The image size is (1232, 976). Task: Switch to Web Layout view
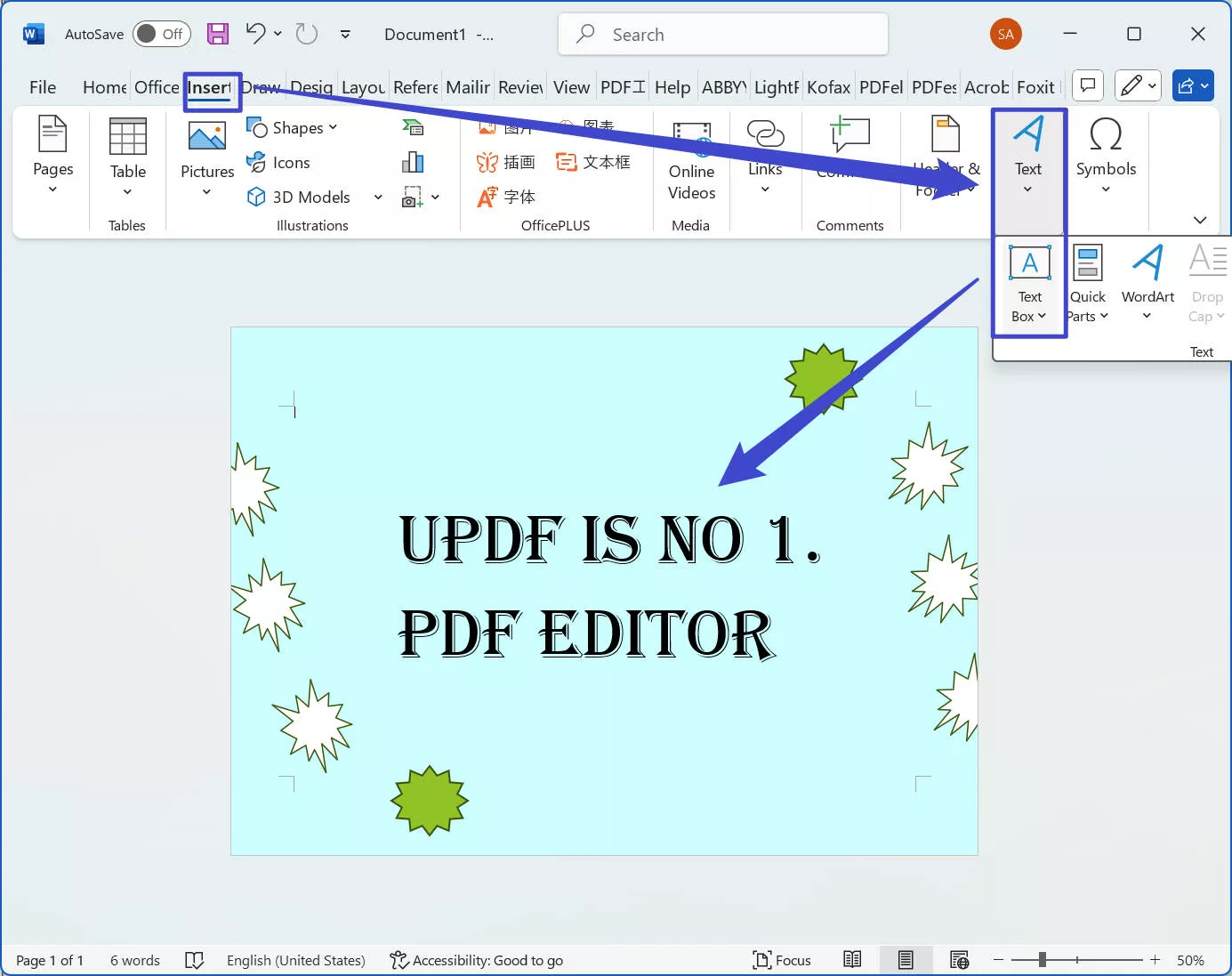pos(959,960)
